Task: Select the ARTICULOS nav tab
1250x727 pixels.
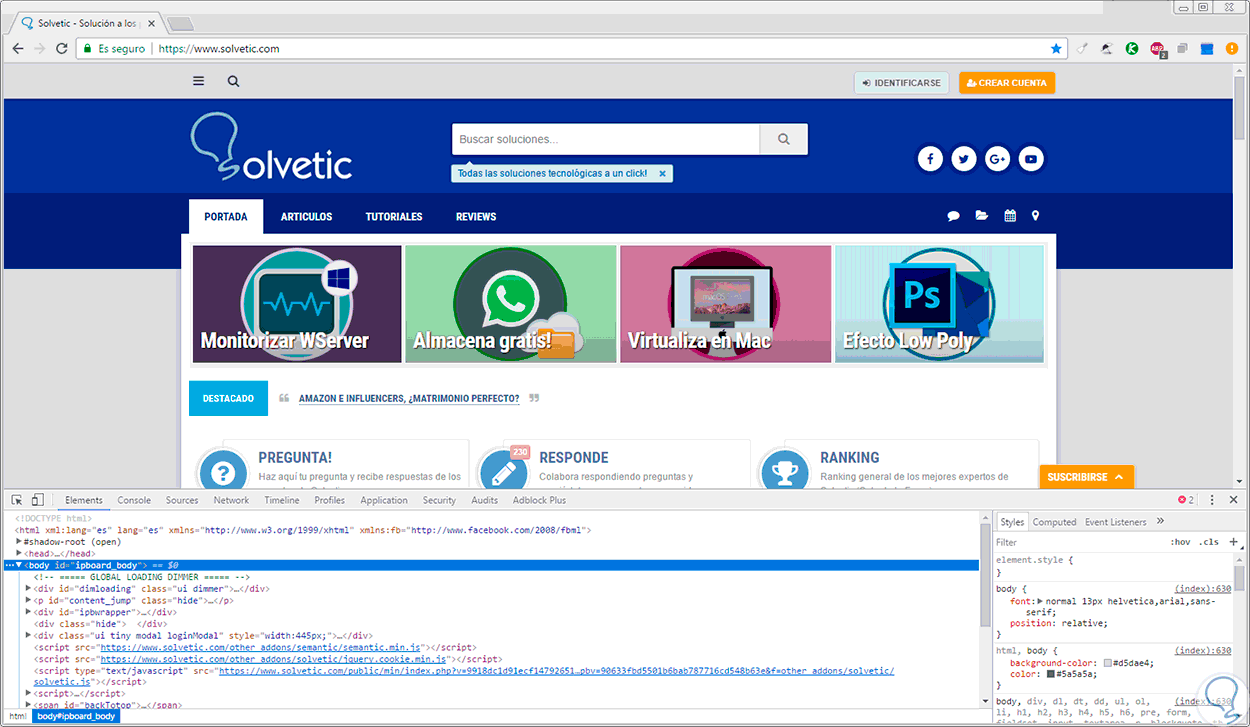Action: click(306, 216)
